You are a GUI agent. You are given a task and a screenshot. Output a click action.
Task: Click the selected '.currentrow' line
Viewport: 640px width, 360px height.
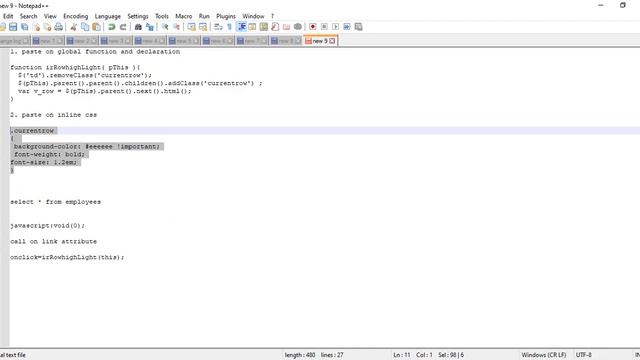click(x=33, y=131)
